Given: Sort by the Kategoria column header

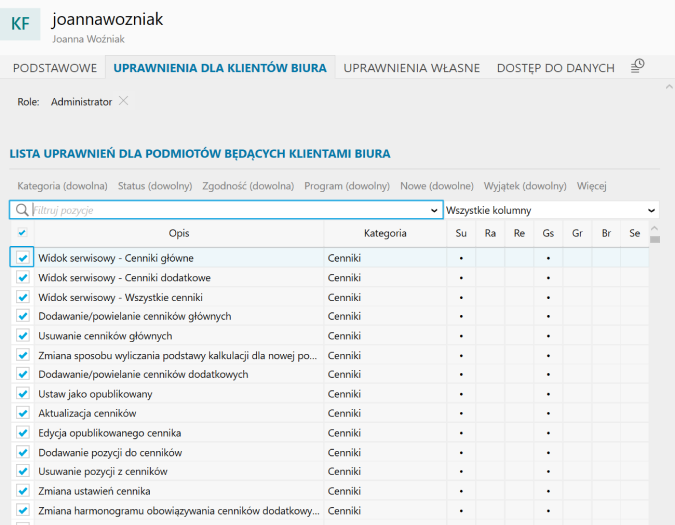Looking at the screenshot, I should coord(385,233).
